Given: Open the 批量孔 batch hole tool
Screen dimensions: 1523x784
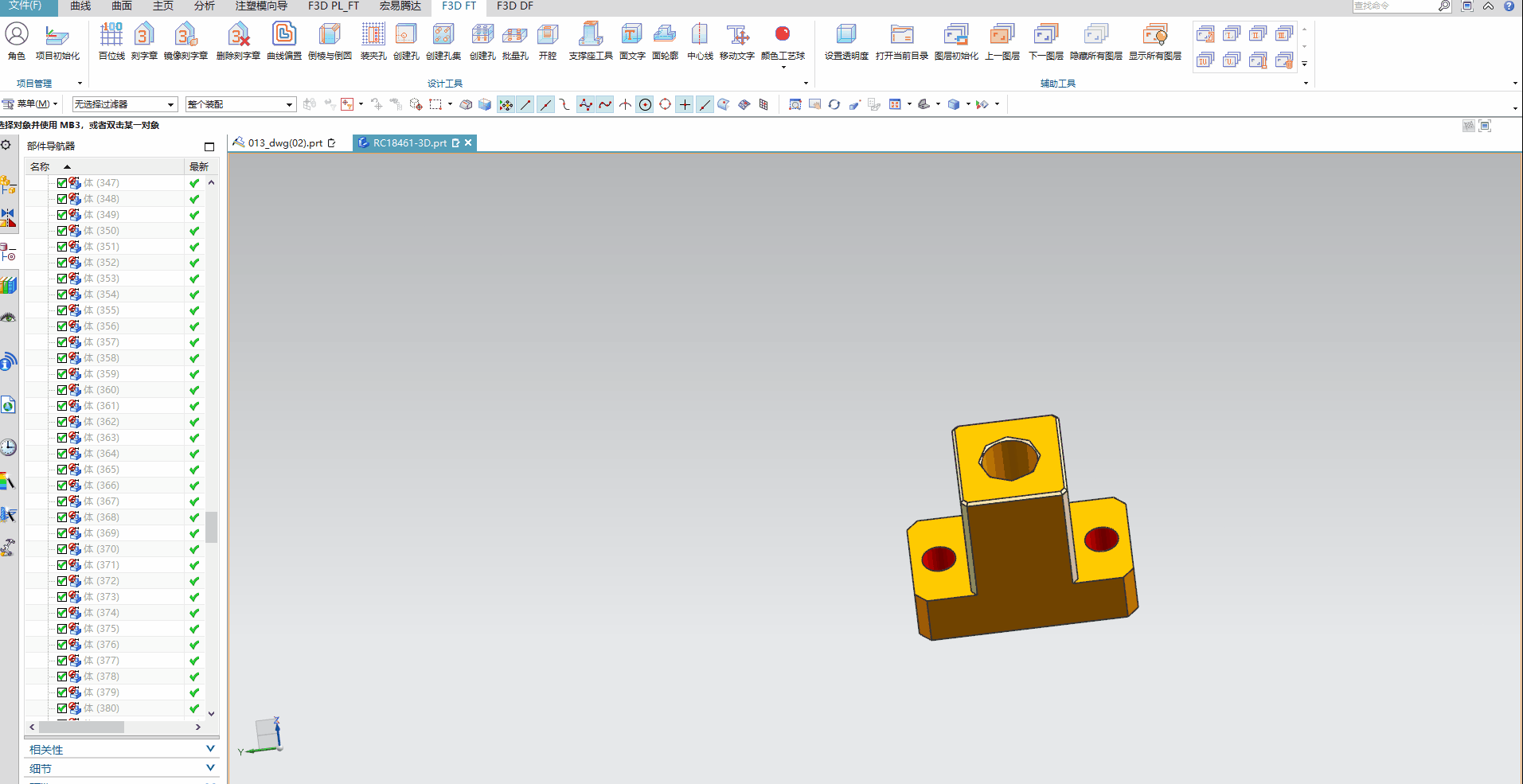Looking at the screenshot, I should (x=515, y=41).
